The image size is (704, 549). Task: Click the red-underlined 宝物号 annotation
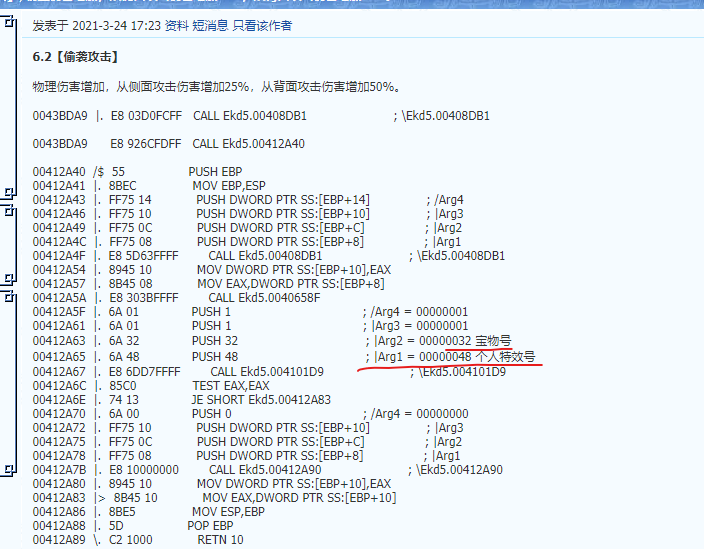tap(492, 340)
